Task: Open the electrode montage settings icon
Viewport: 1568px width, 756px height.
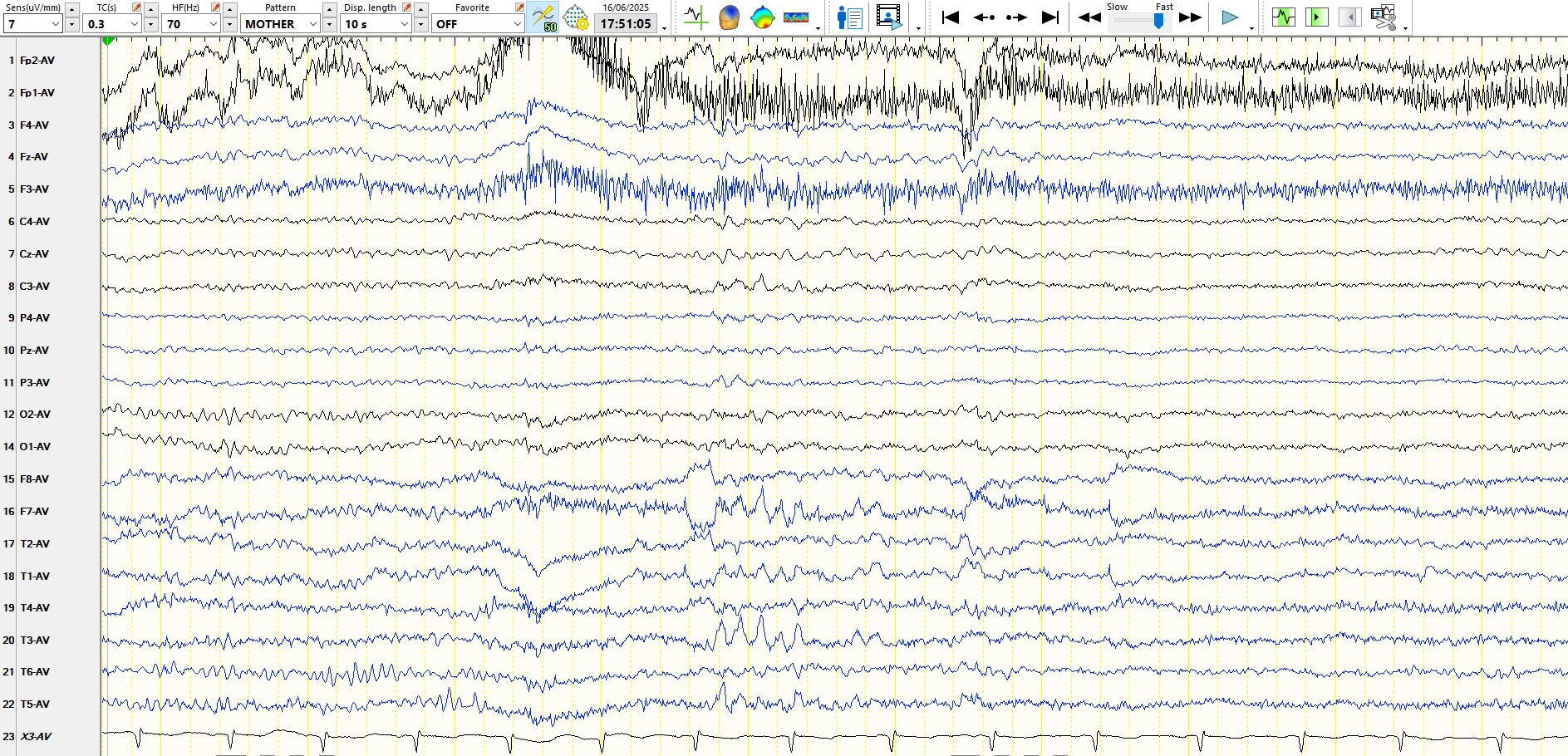Action: coord(575,17)
